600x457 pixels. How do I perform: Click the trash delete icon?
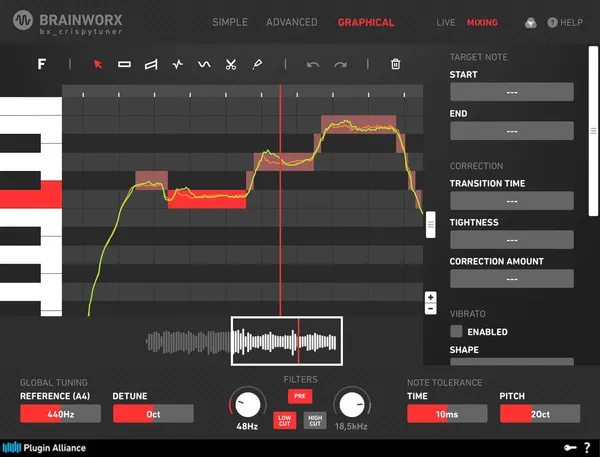tap(396, 64)
